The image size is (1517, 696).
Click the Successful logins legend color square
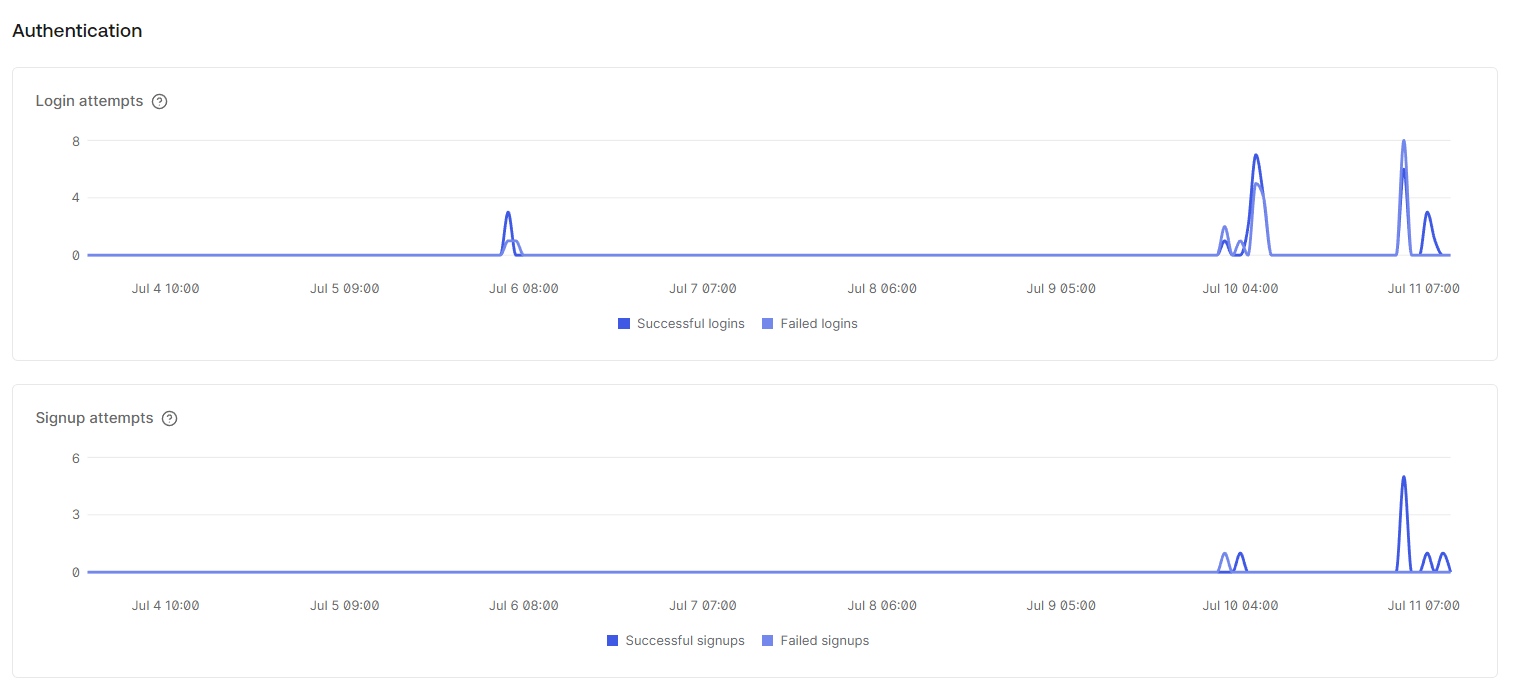[x=624, y=324]
